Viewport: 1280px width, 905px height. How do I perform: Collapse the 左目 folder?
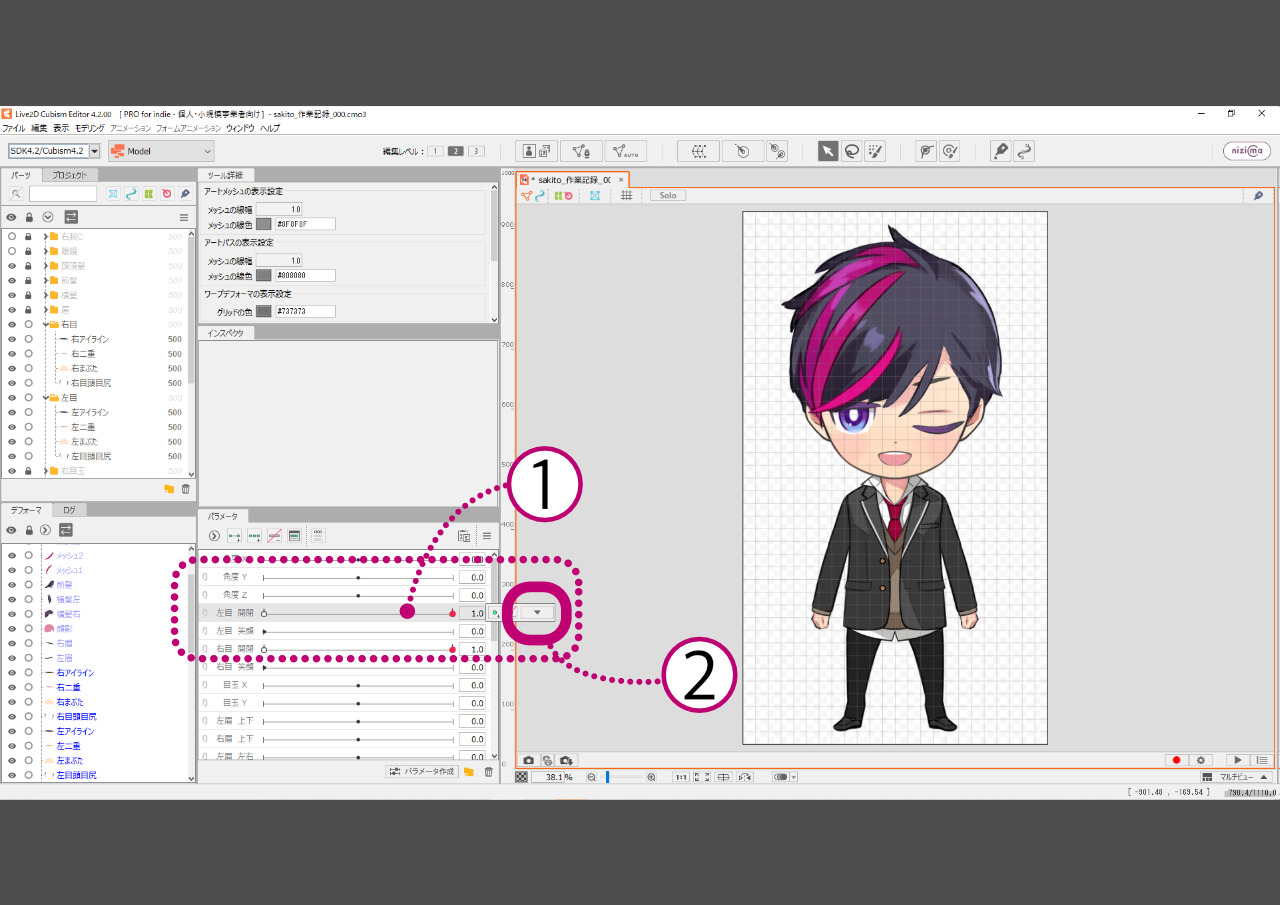tap(46, 398)
